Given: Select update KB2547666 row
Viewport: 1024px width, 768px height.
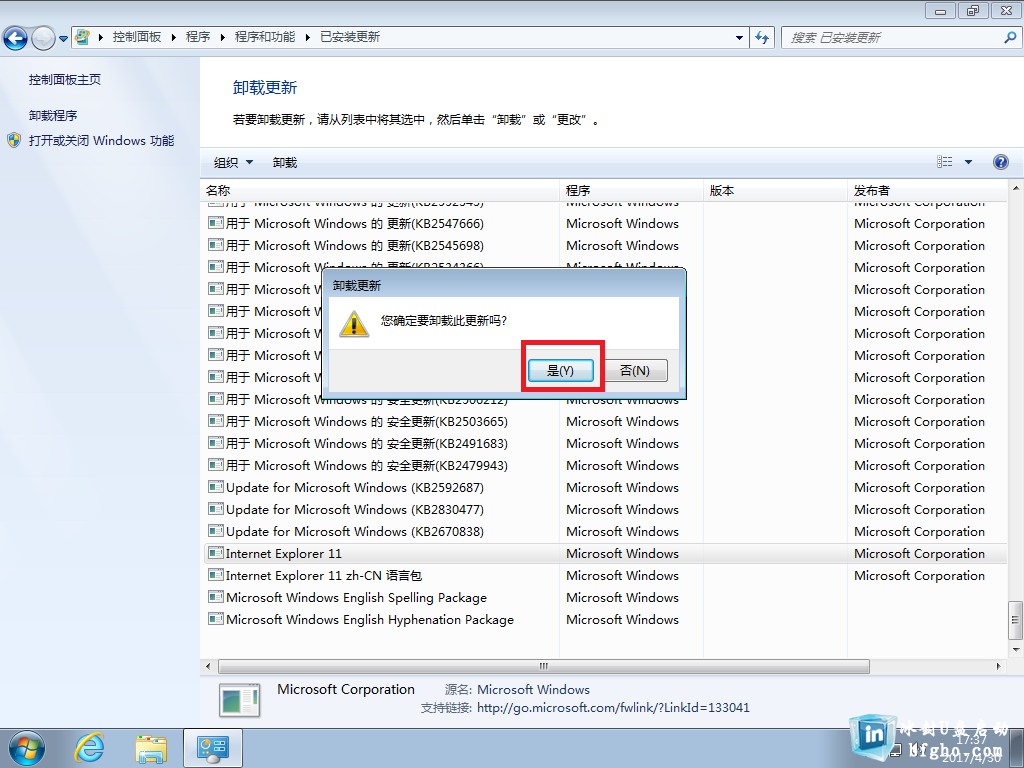Looking at the screenshot, I should [605, 223].
